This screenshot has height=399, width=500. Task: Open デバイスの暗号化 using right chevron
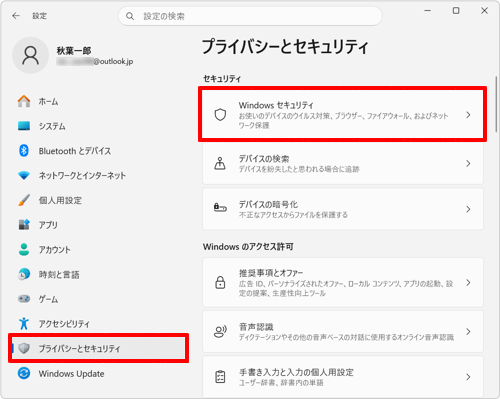click(468, 209)
